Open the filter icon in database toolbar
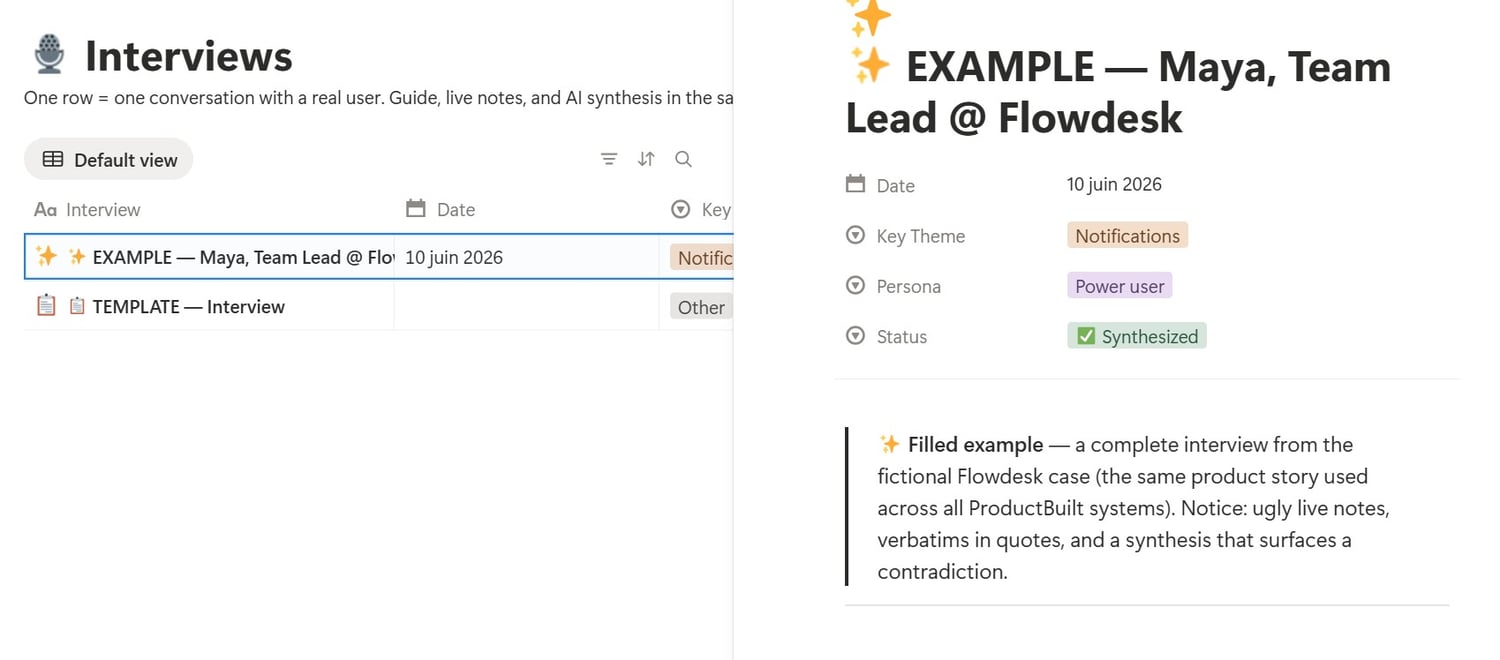Screen dimensions: 1500x660 click(608, 159)
